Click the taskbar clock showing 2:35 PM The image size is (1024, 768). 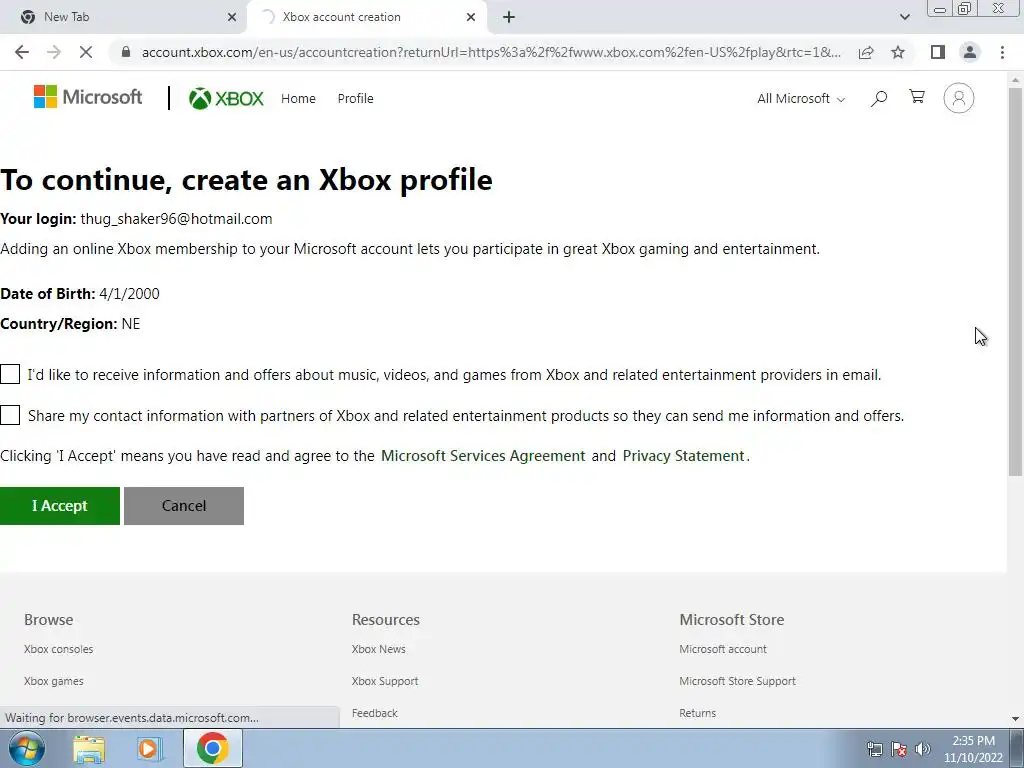(973, 749)
